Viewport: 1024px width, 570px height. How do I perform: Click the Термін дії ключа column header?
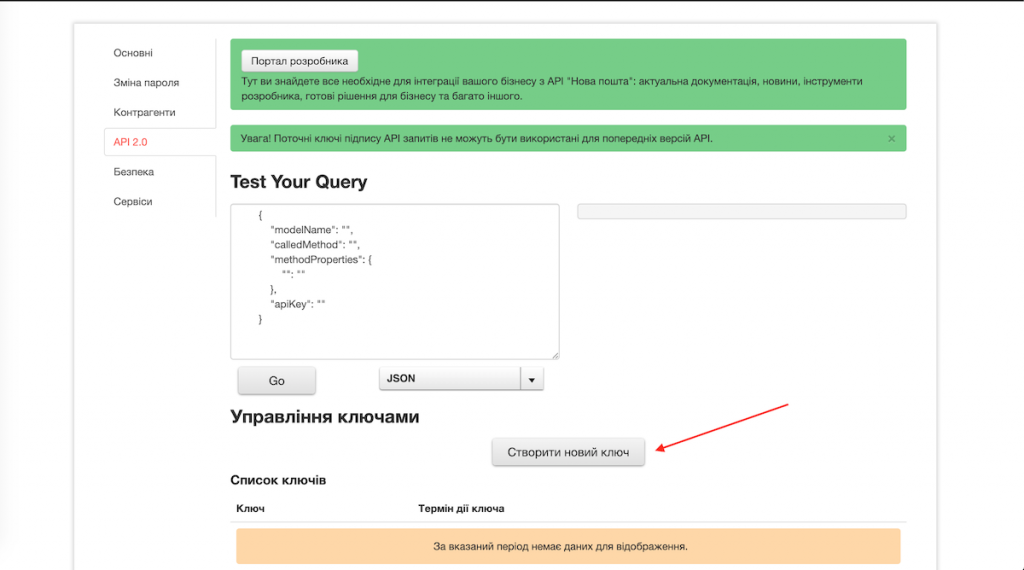[x=461, y=508]
